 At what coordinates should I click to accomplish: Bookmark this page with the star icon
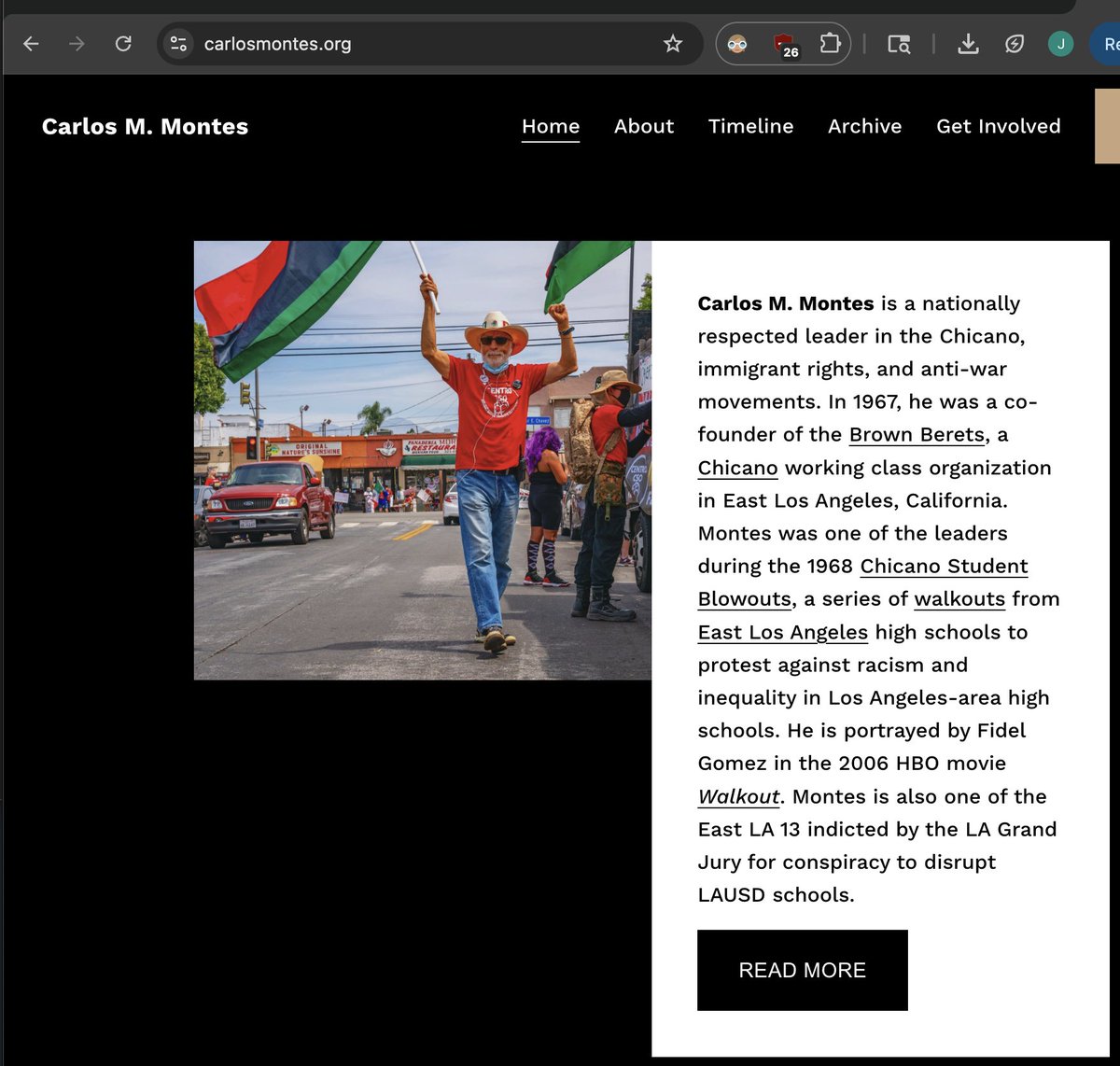(673, 44)
